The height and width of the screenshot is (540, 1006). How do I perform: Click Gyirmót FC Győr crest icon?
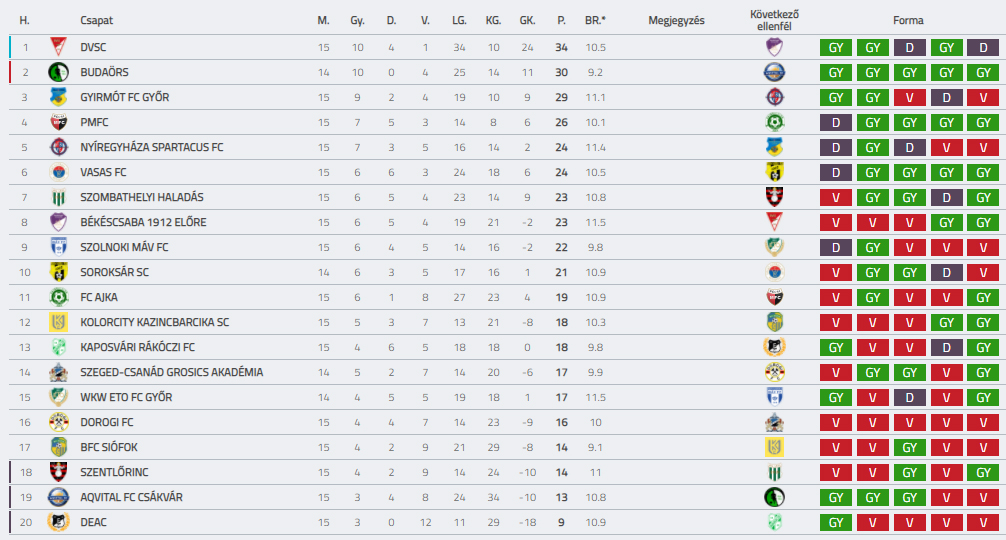pyautogui.click(x=58, y=97)
